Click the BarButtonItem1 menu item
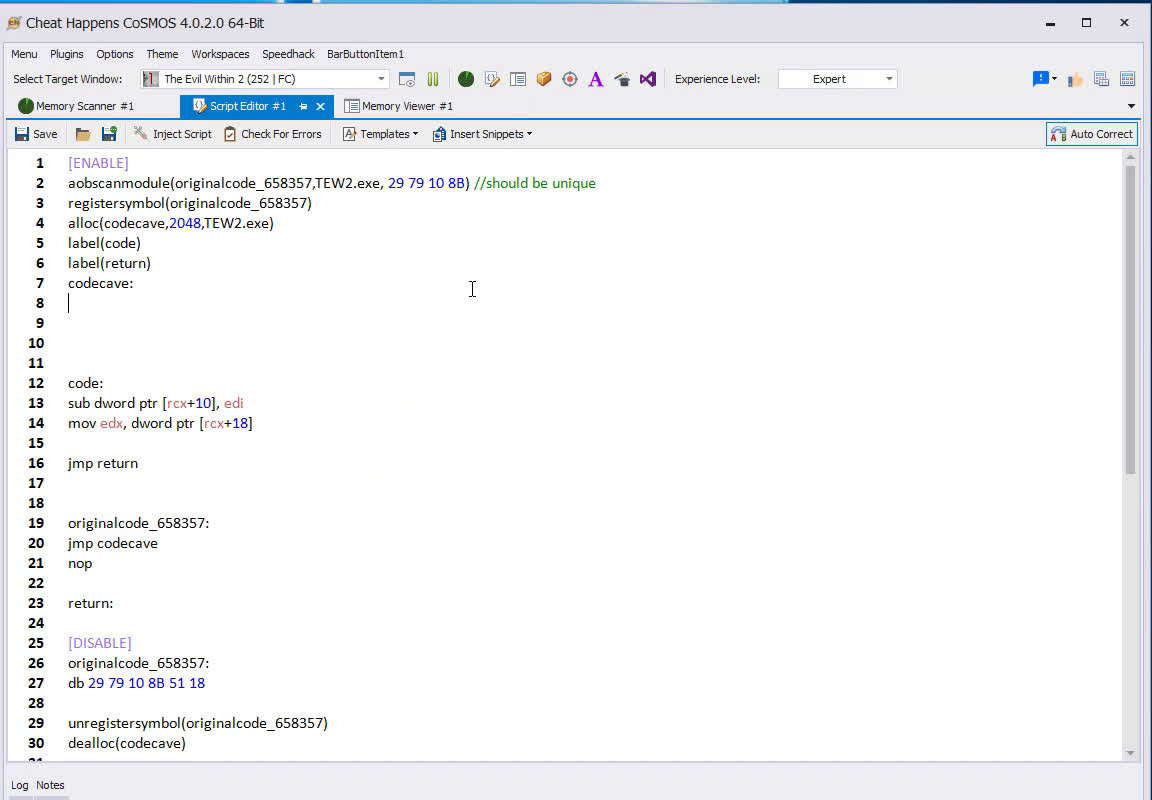1152x800 pixels. 365,54
